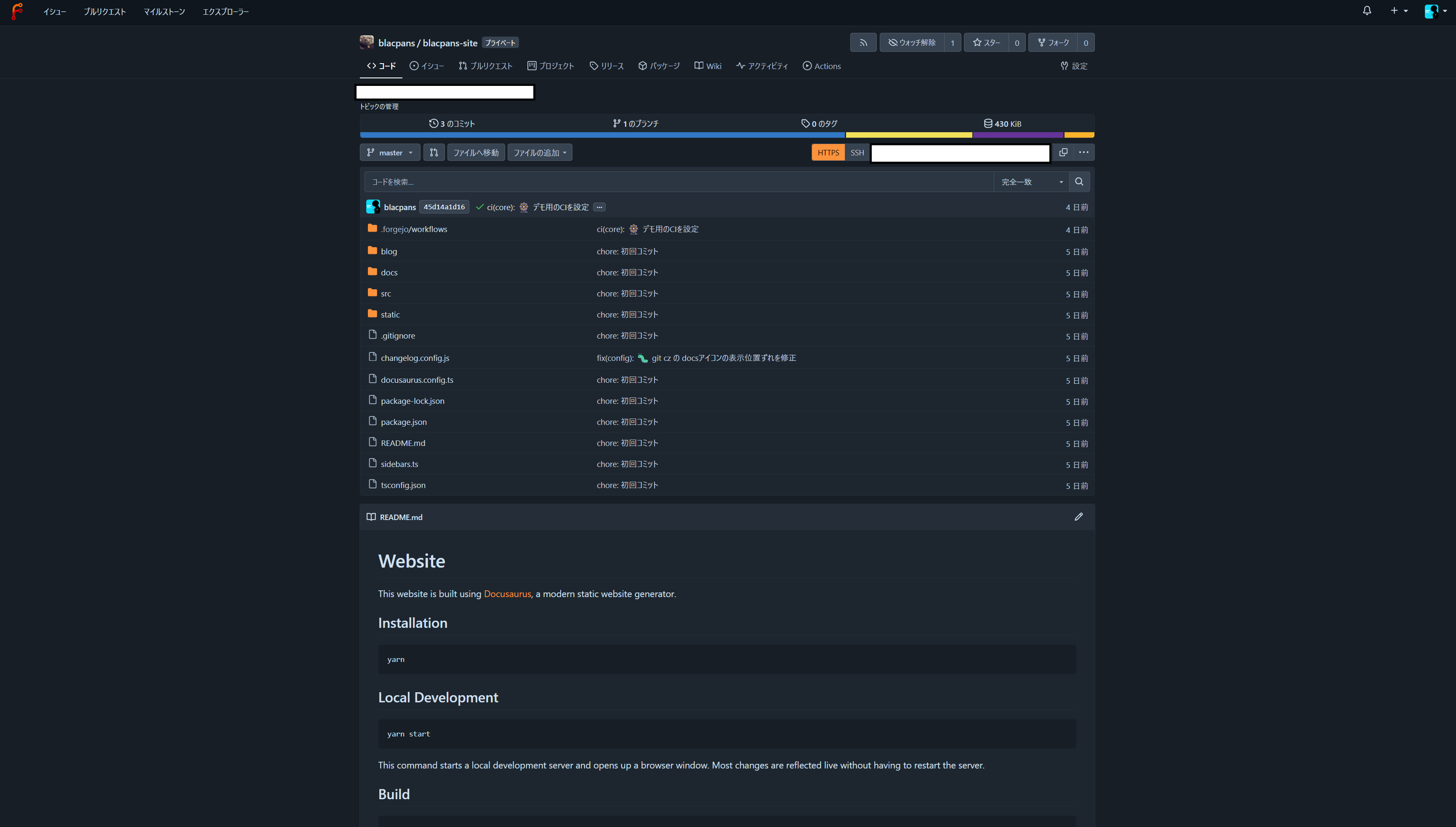Unwatch the repository via ウォッチ解除

coord(912,43)
